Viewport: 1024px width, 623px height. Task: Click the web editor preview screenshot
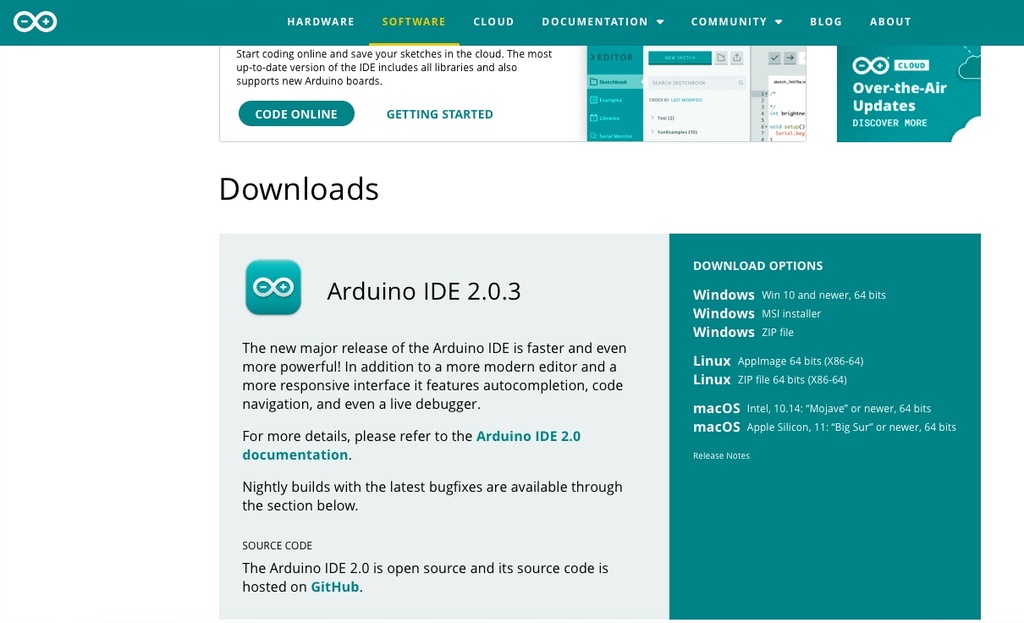click(x=696, y=93)
